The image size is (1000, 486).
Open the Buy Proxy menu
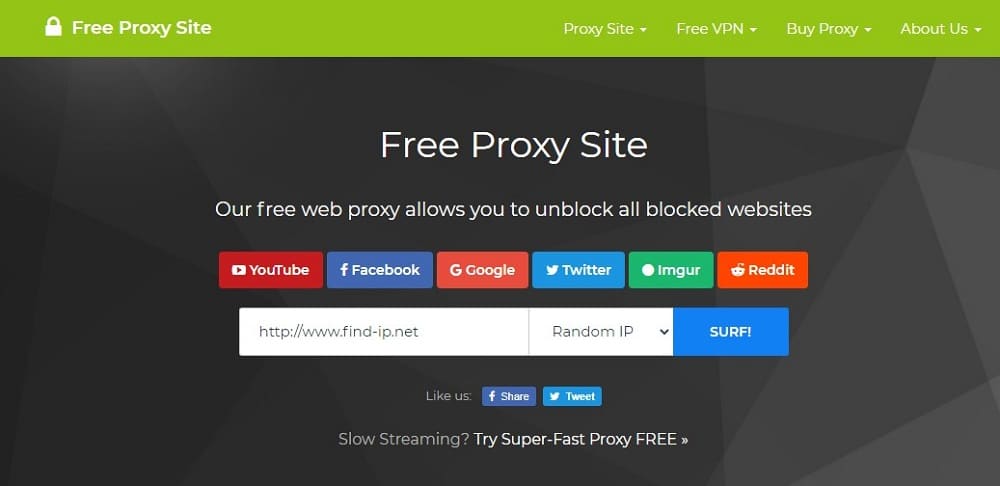(829, 29)
